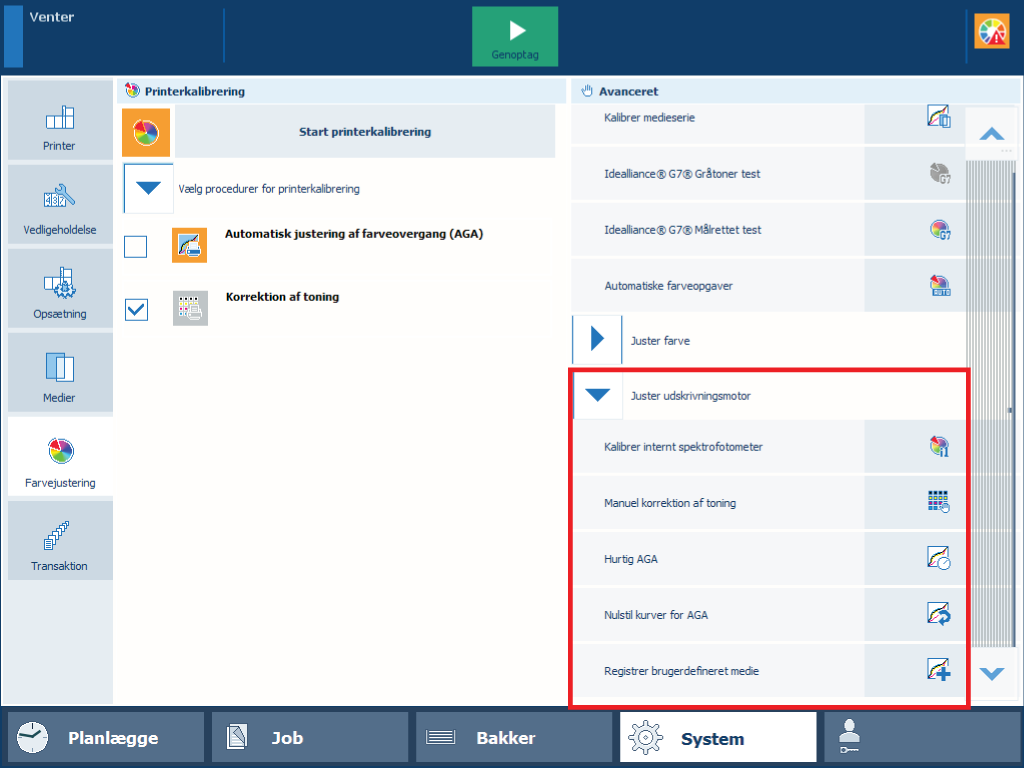This screenshot has width=1024, height=768.
Task: Select the Hurtig AGA label
Action: [x=631, y=559]
